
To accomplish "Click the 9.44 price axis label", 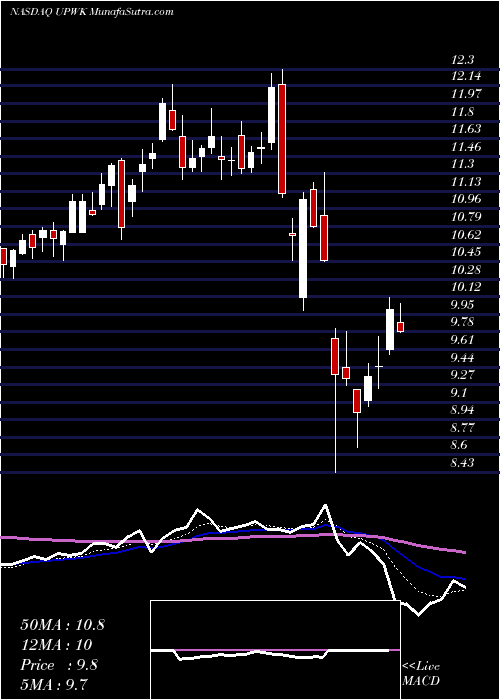I will (x=463, y=357).
